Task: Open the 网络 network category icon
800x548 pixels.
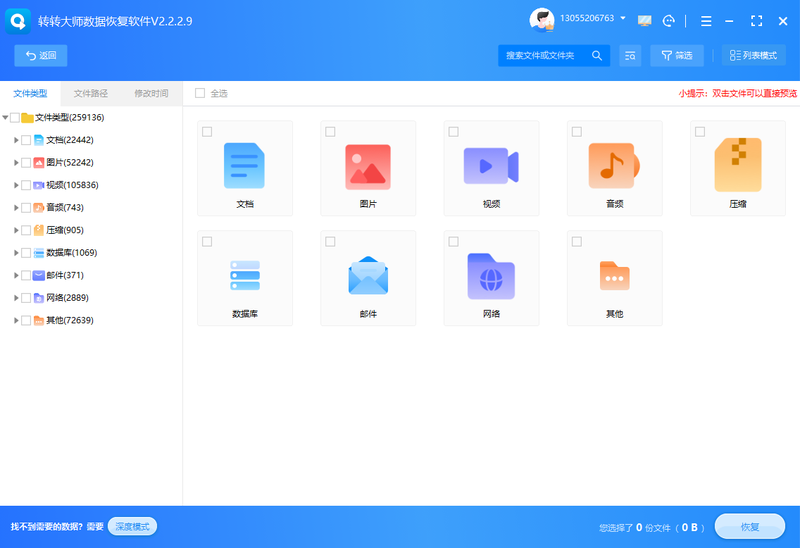Action: point(491,276)
